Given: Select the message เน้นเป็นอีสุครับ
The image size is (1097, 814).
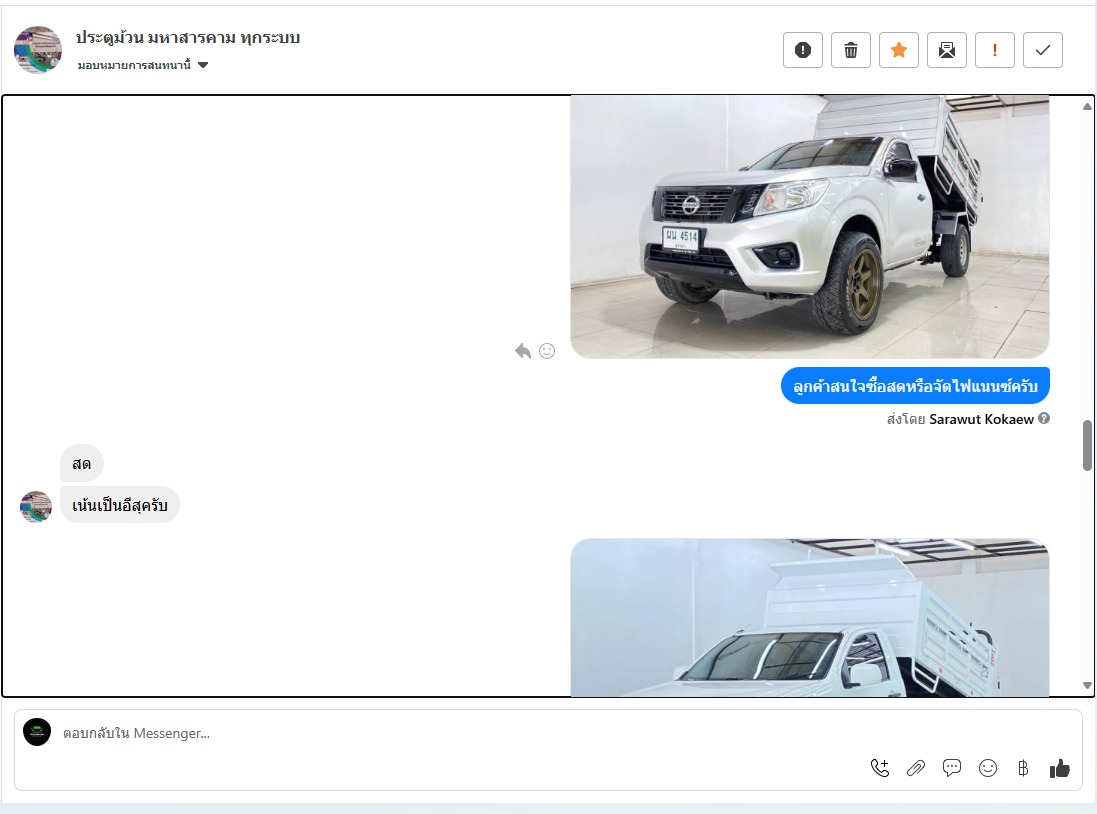Looking at the screenshot, I should tap(120, 505).
